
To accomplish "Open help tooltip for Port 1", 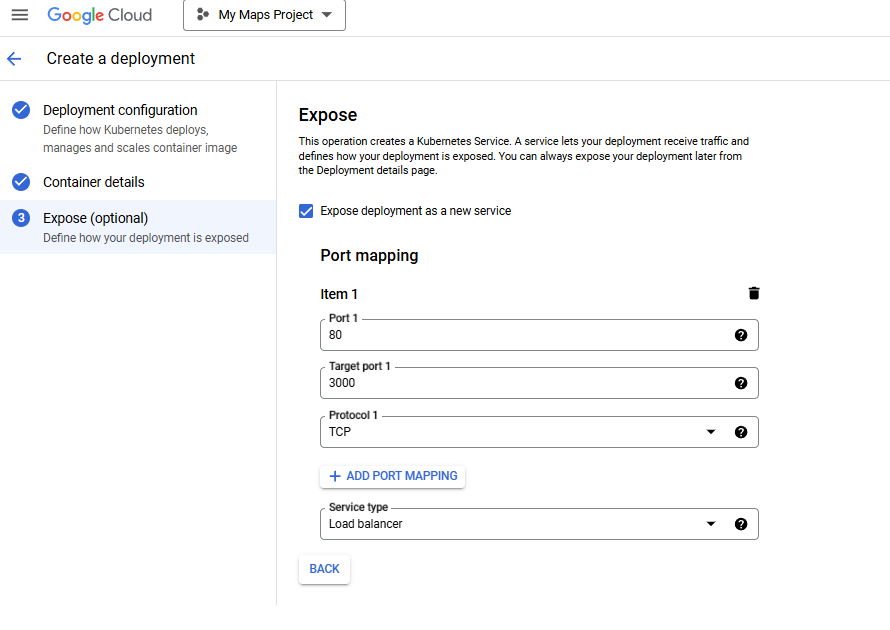I will pos(741,335).
